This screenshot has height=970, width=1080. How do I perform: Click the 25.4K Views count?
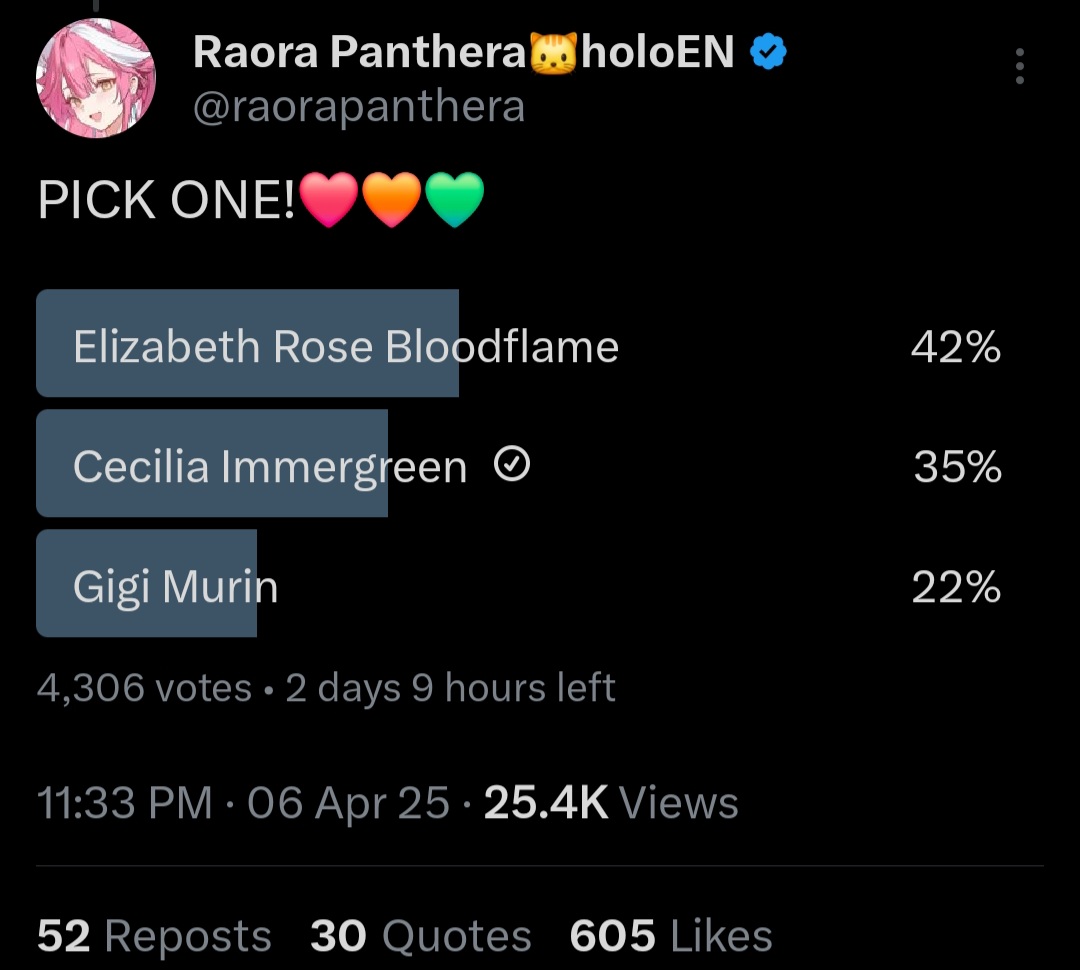coord(611,803)
